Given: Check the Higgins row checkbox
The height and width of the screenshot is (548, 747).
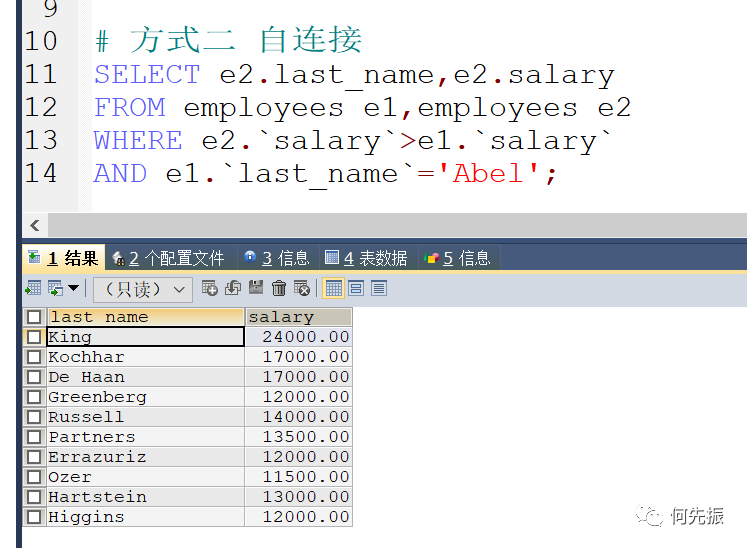Looking at the screenshot, I should pyautogui.click(x=34, y=517).
